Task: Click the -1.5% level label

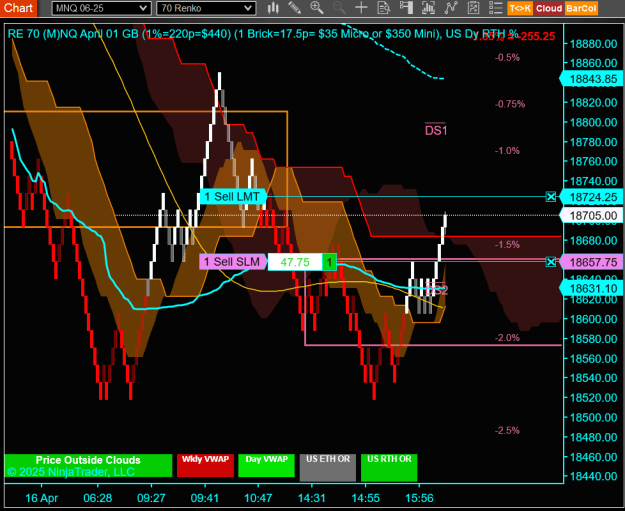Action: (507, 244)
